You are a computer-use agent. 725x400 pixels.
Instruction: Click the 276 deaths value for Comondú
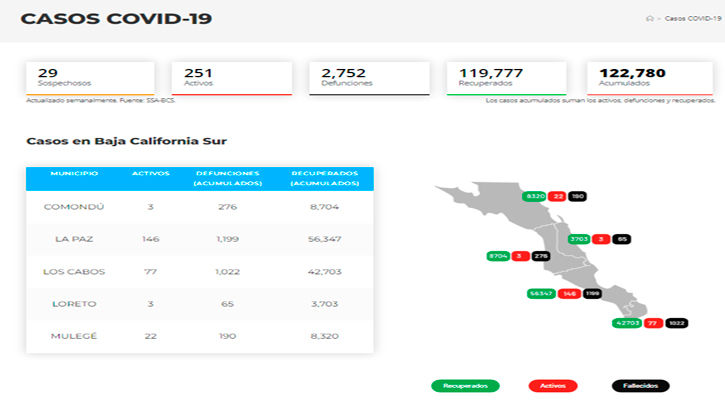pyautogui.click(x=227, y=207)
